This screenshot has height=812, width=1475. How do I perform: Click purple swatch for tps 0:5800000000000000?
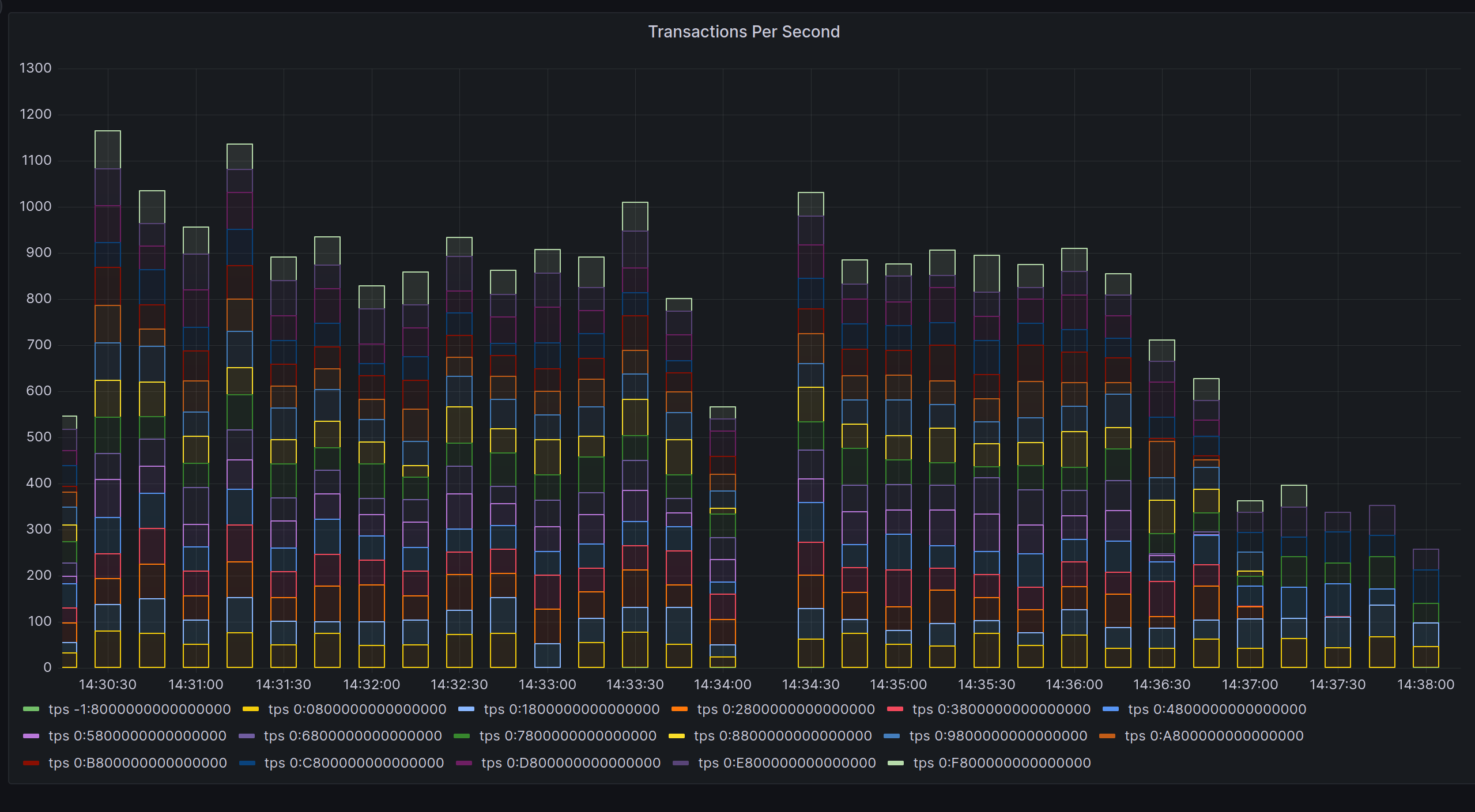tap(31, 736)
